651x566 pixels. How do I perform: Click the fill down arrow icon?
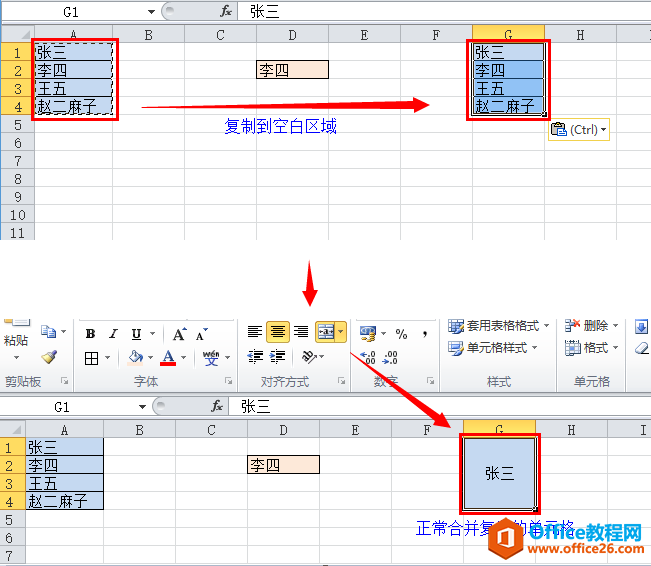pos(641,326)
